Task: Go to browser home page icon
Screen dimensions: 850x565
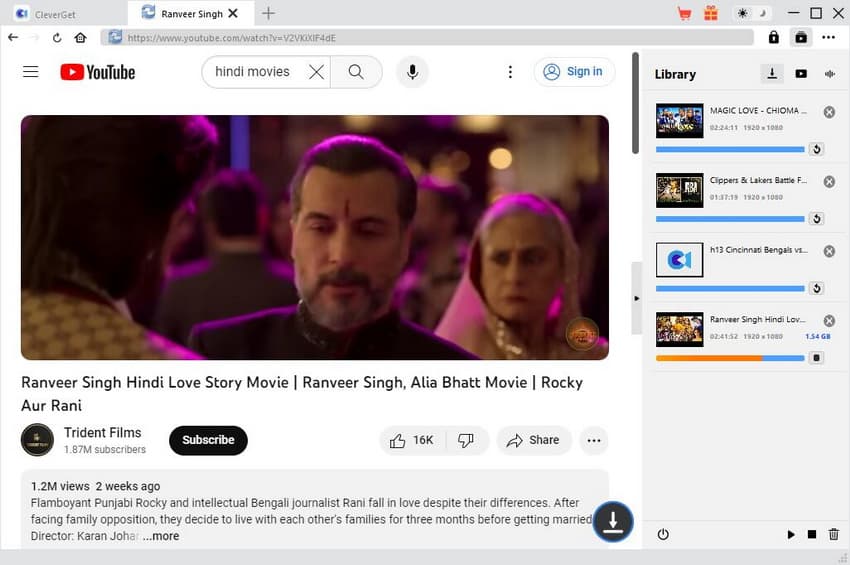Action: point(80,37)
